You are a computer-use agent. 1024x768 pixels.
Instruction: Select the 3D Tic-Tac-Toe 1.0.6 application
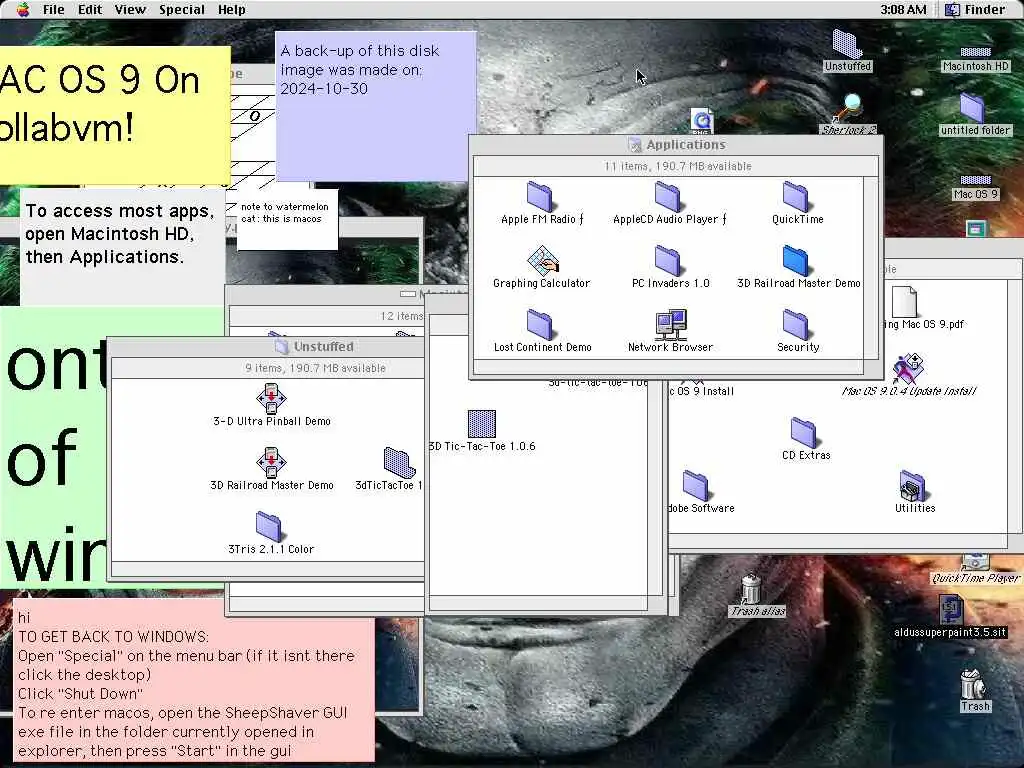point(482,424)
